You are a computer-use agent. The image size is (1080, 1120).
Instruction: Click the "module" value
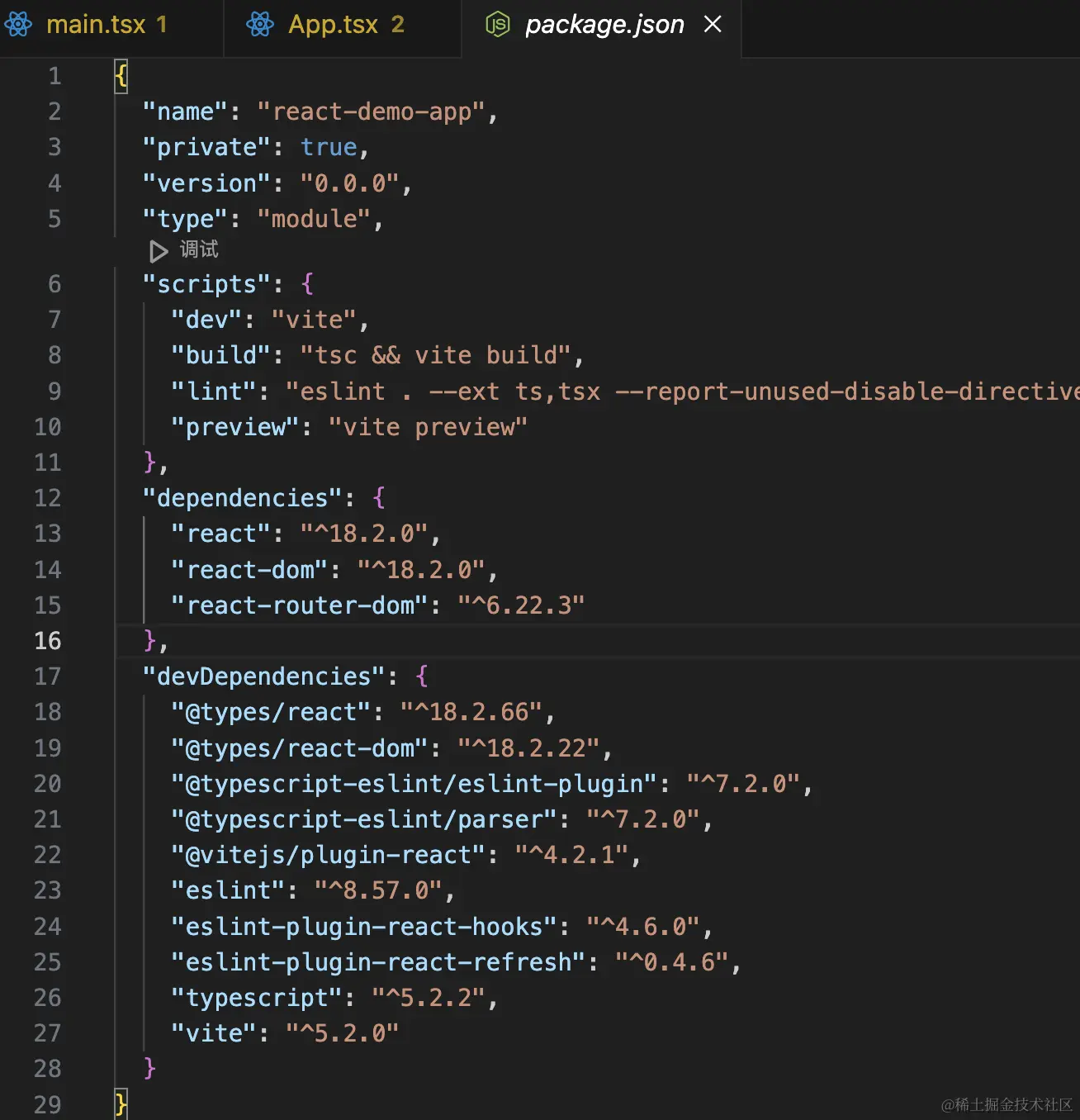click(314, 219)
